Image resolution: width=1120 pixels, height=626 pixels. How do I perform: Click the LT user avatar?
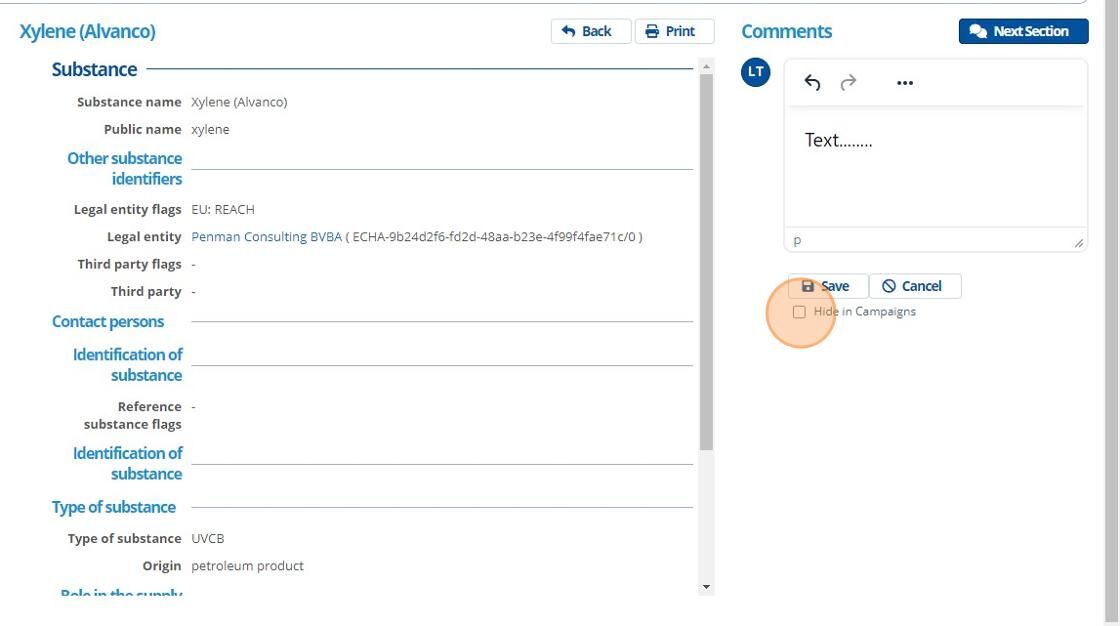[756, 72]
